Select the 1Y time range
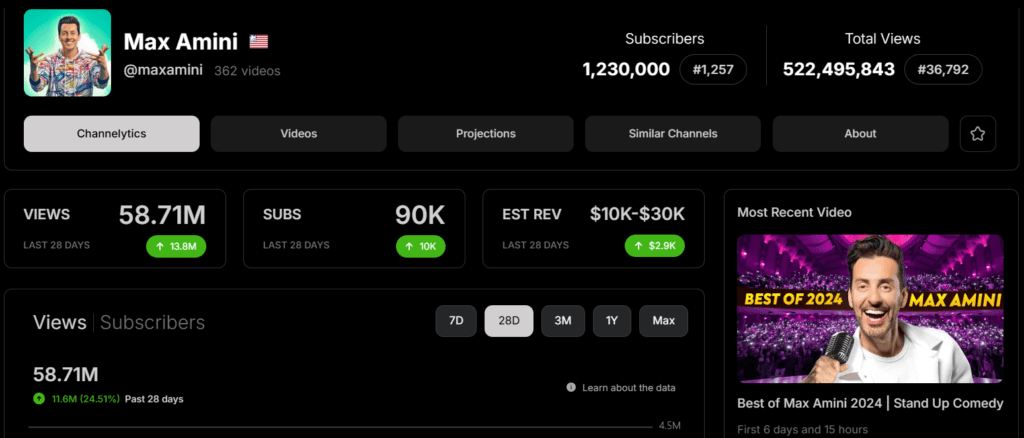This screenshot has width=1024, height=438. 612,321
